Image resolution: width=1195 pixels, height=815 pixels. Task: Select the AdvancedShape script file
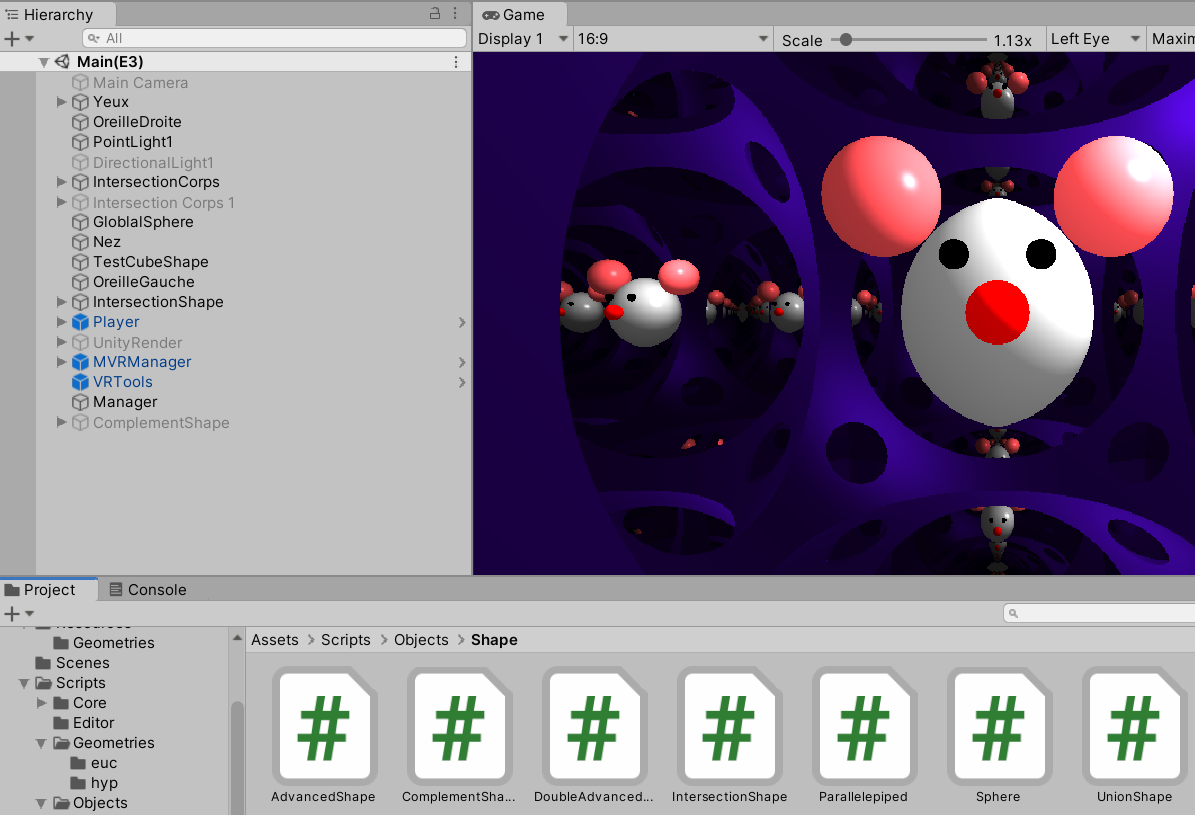[324, 736]
